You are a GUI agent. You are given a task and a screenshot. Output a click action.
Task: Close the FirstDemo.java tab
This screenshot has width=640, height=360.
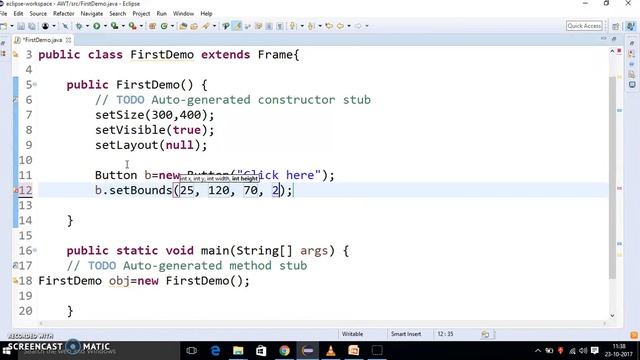tap(69, 40)
